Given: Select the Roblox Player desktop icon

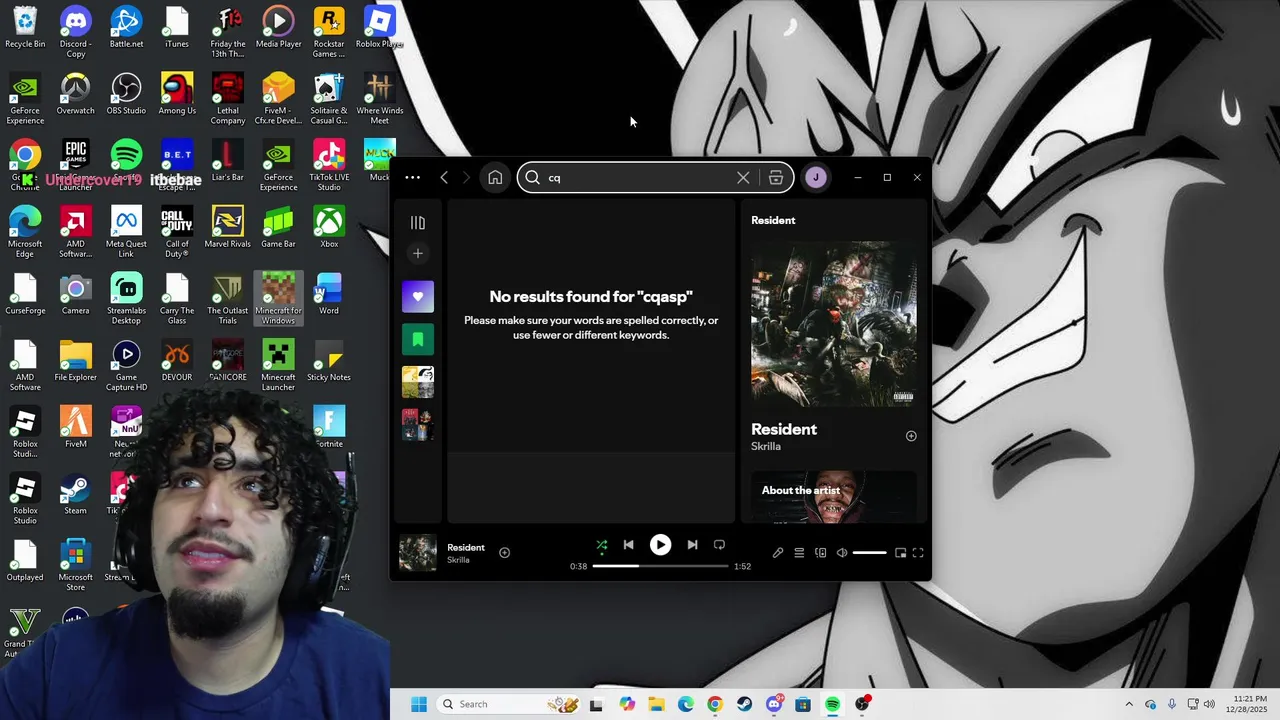Looking at the screenshot, I should 379,28.
